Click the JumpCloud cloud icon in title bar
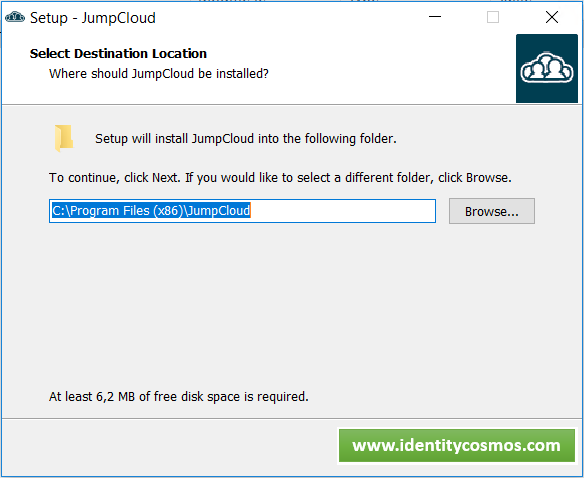Image resolution: width=584 pixels, height=478 pixels. click(x=15, y=17)
